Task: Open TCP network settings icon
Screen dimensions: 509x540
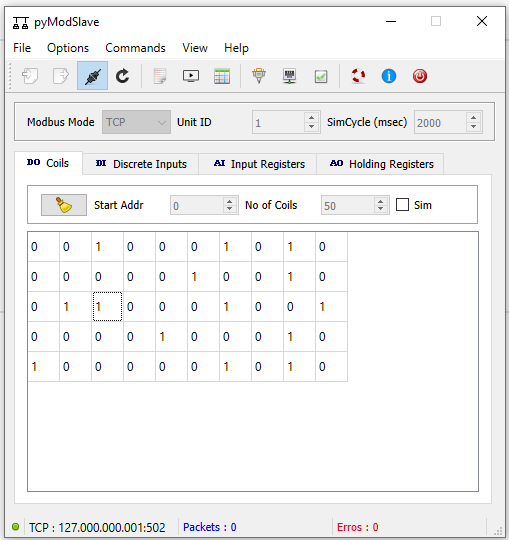Action: (x=289, y=76)
